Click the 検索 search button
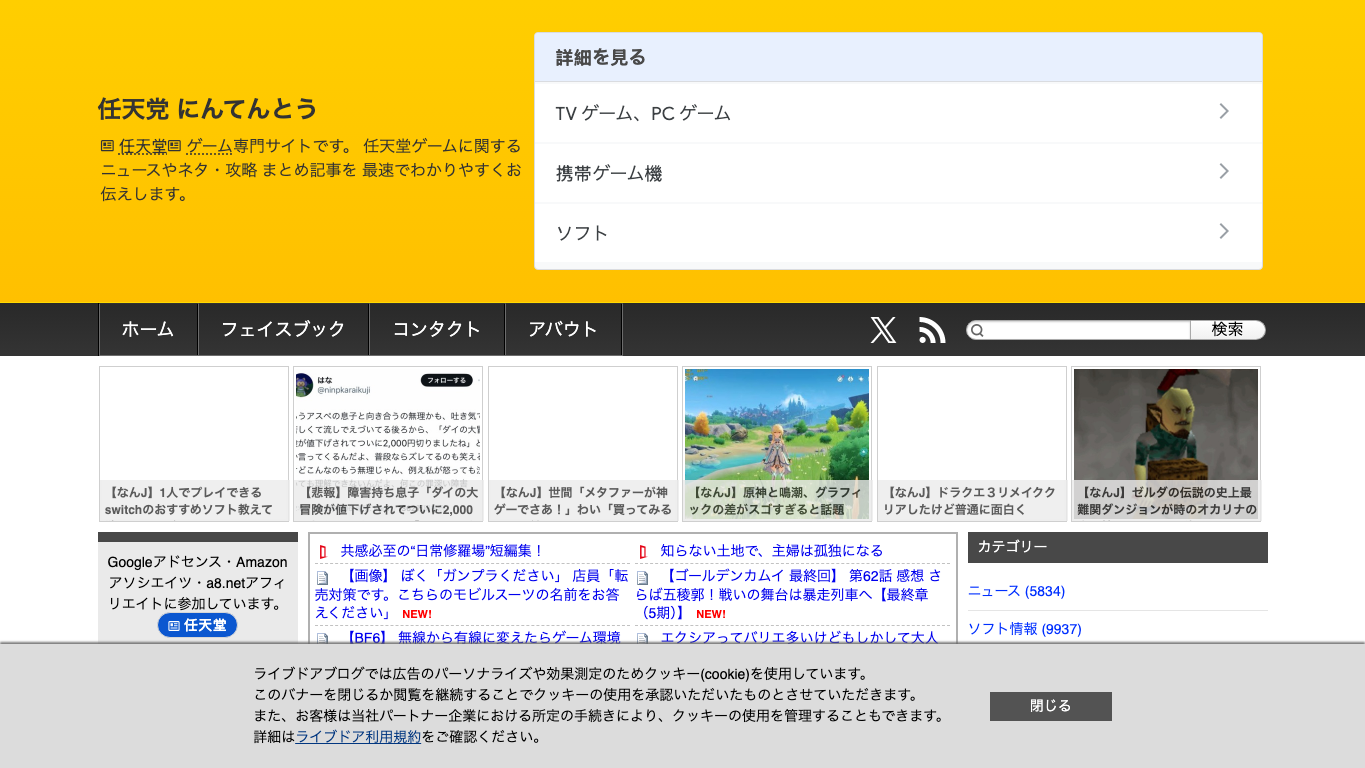 click(x=1228, y=330)
